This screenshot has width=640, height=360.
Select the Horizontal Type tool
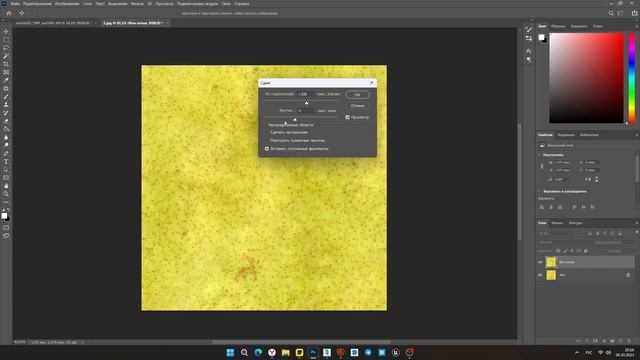point(6,162)
